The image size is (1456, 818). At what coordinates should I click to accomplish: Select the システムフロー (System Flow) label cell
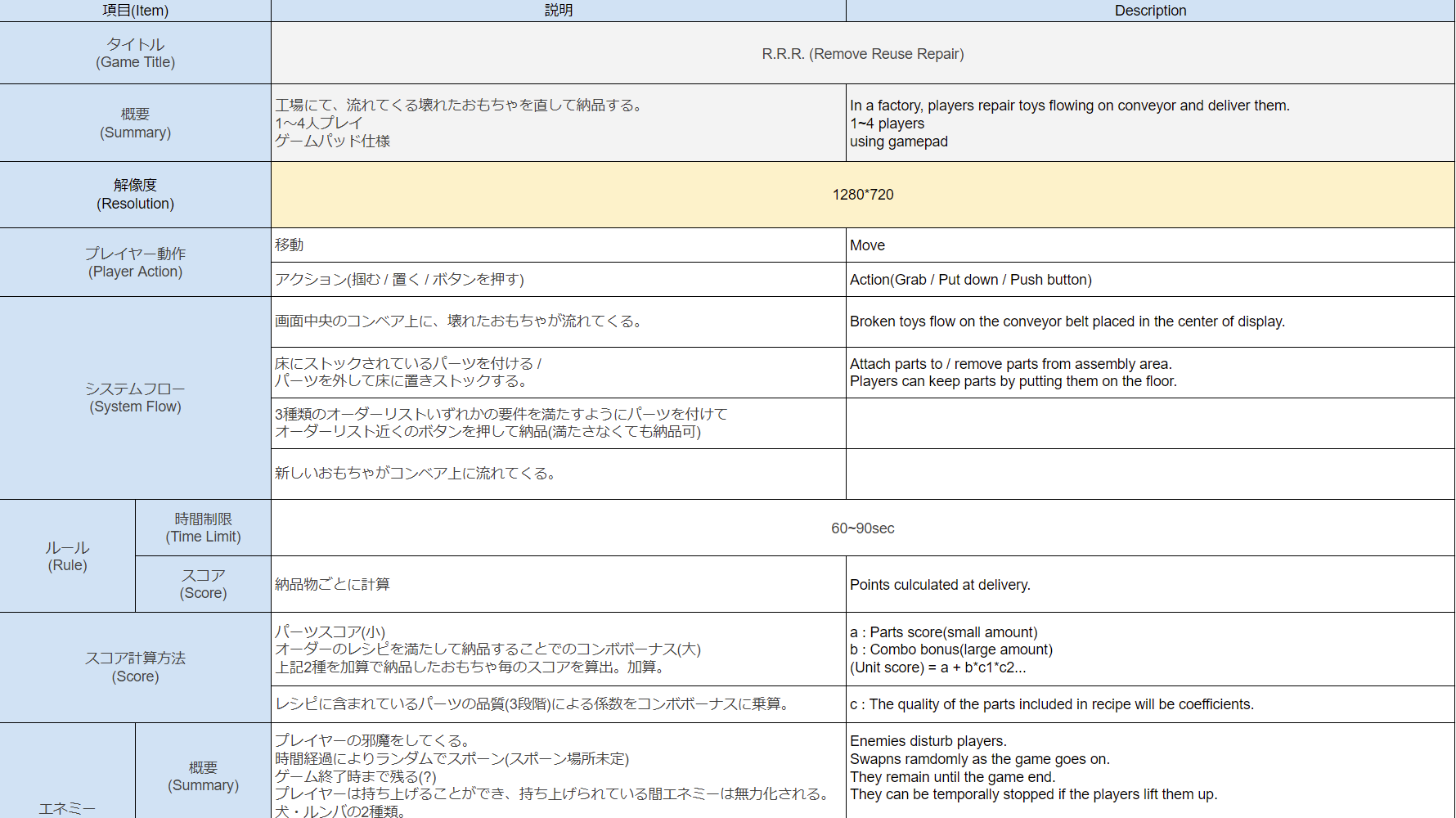tap(135, 398)
